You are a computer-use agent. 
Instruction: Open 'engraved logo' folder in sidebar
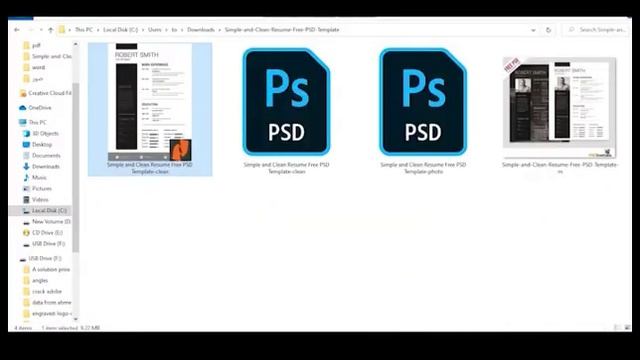pyautogui.click(x=47, y=313)
